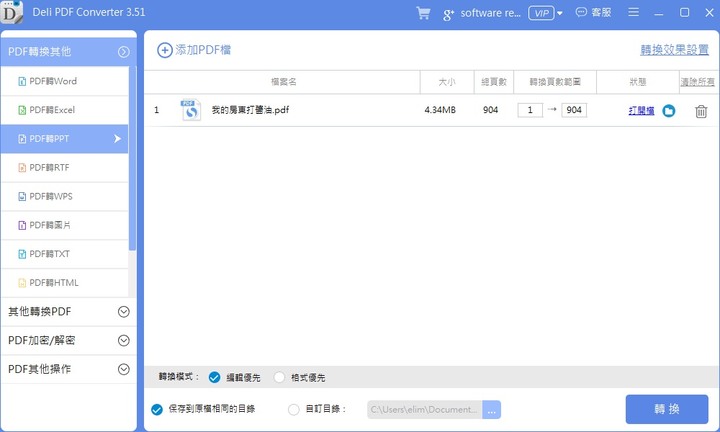The width and height of the screenshot is (720, 432).
Task: Select file name 我的房東打醬油.pdf
Action: pyautogui.click(x=250, y=110)
